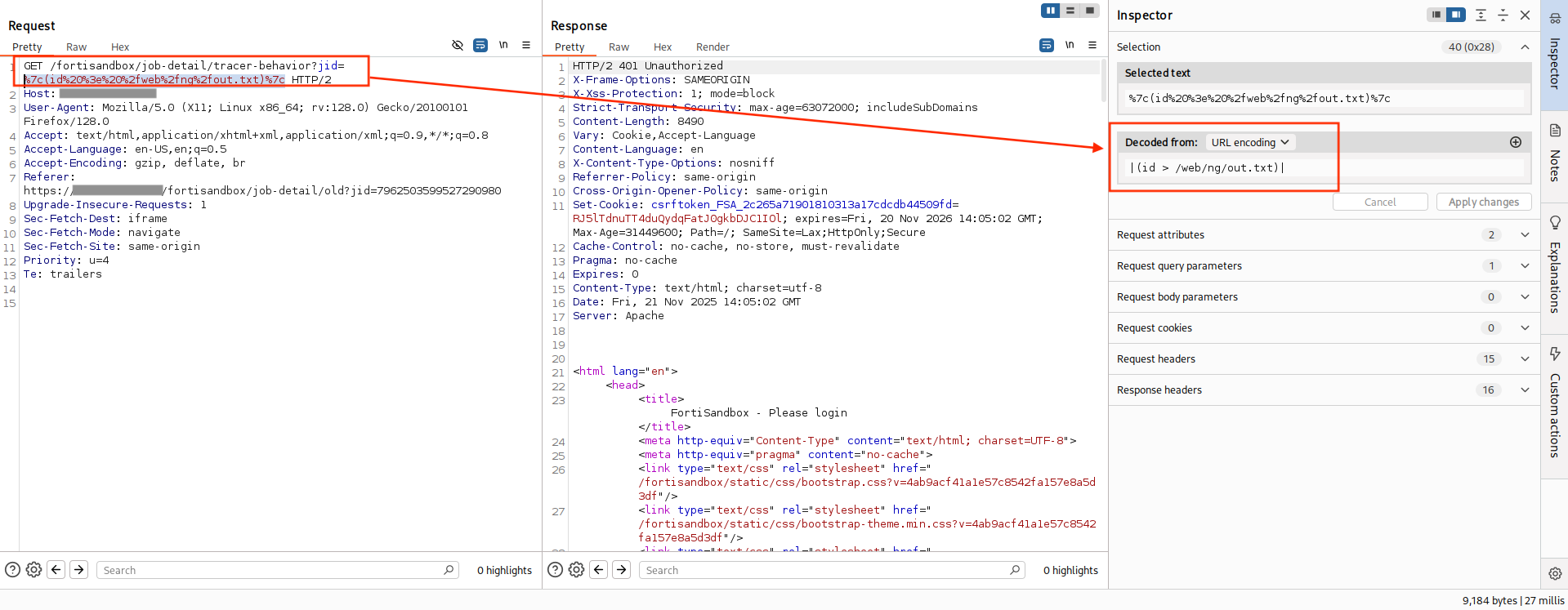
Task: Go to next match in Response search
Action: pyautogui.click(x=622, y=570)
